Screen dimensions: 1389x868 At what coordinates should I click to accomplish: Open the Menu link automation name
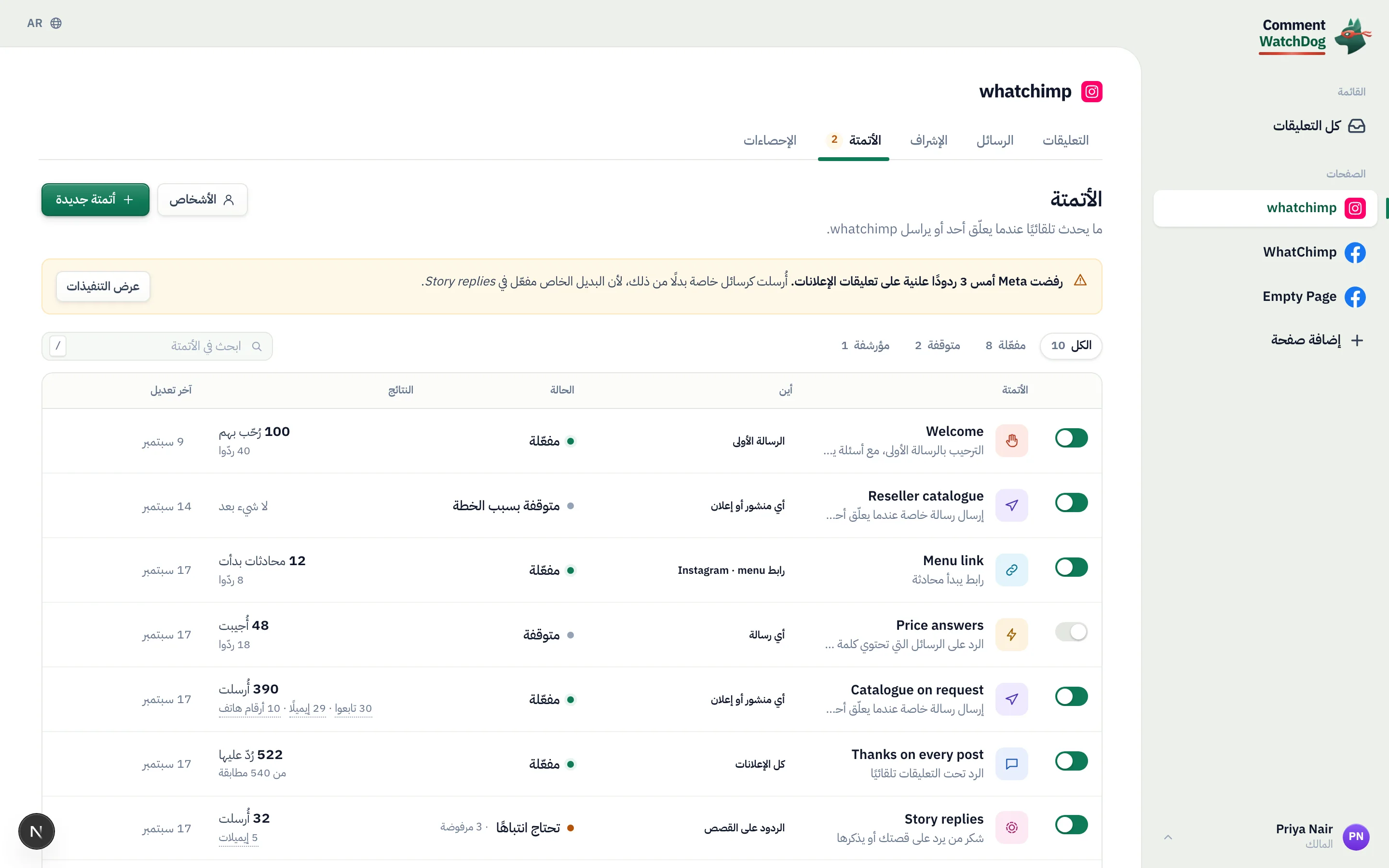pyautogui.click(x=953, y=561)
